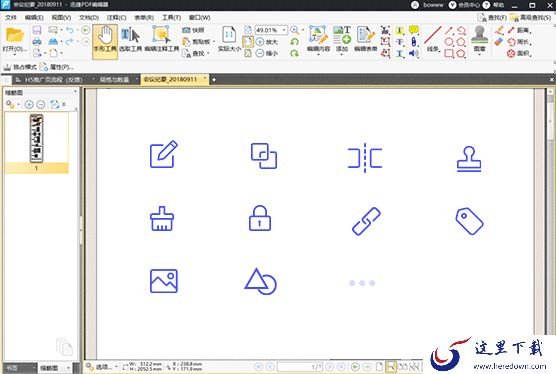Screen dimensions: 556x374
Task: Set view to 实际大小 actual size
Action: [x=229, y=40]
